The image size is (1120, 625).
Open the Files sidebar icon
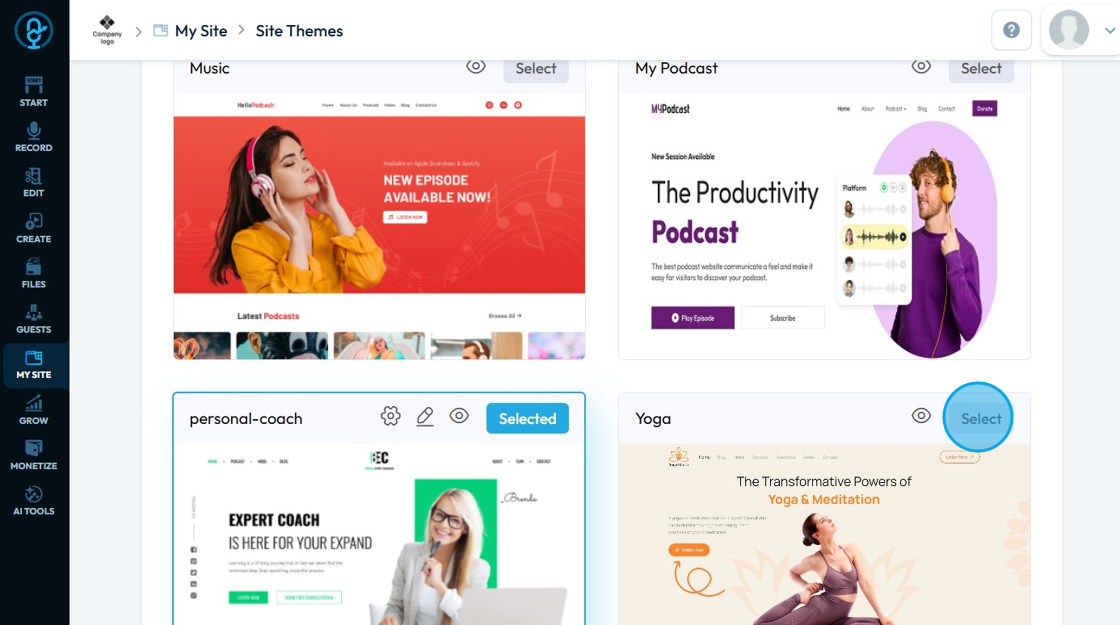coord(34,274)
